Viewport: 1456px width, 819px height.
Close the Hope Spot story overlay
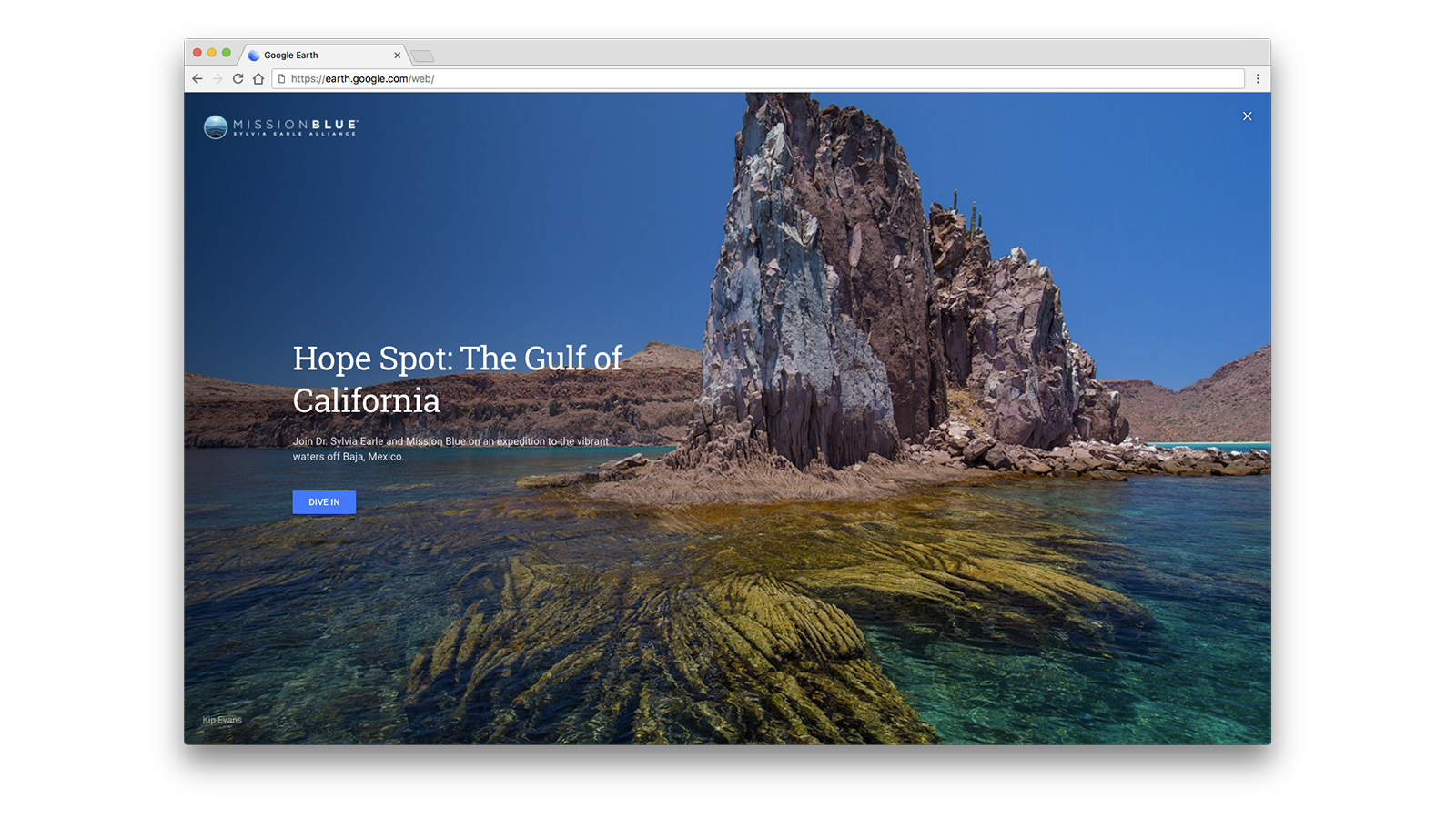[x=1248, y=116]
